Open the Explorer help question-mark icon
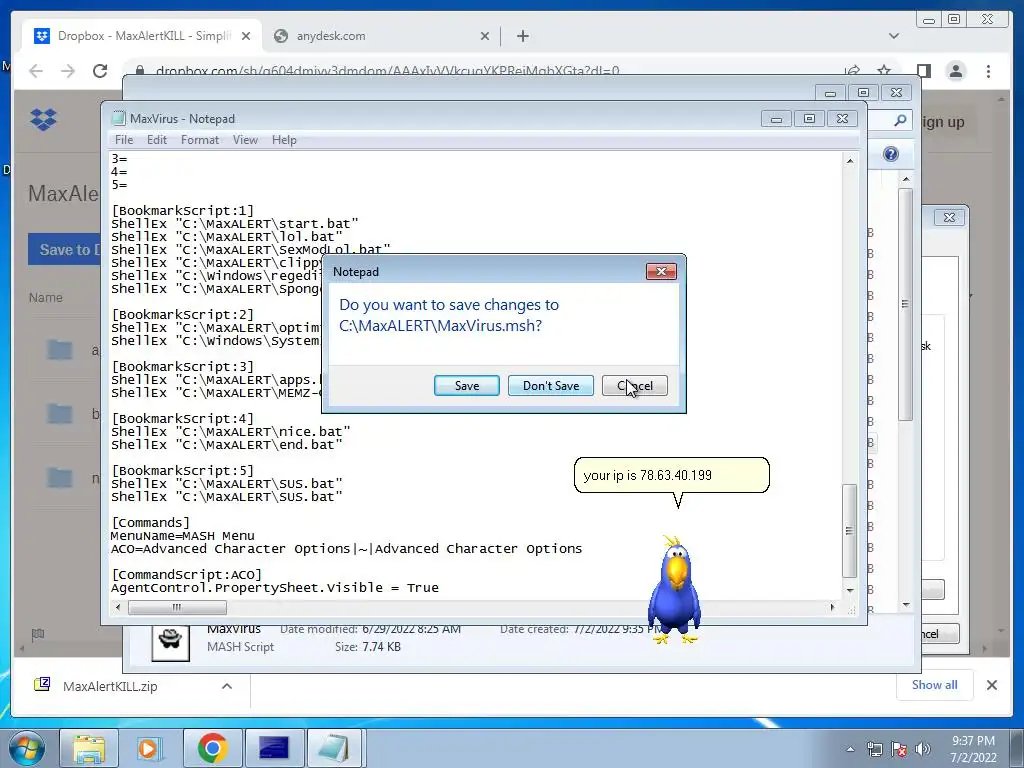 891,153
